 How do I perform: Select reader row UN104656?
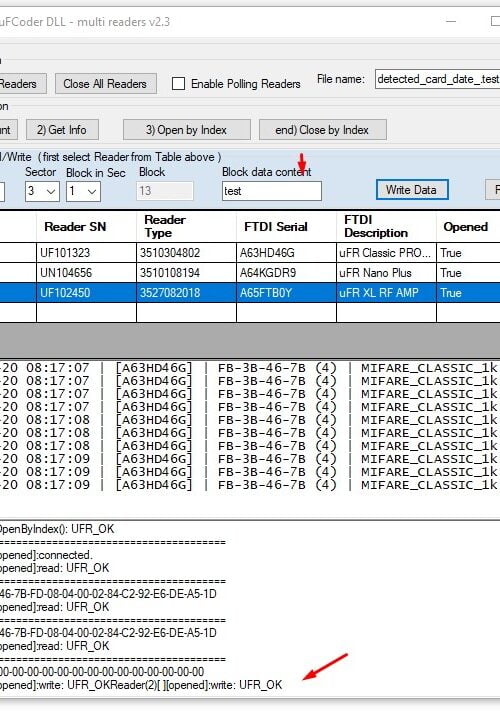250,273
